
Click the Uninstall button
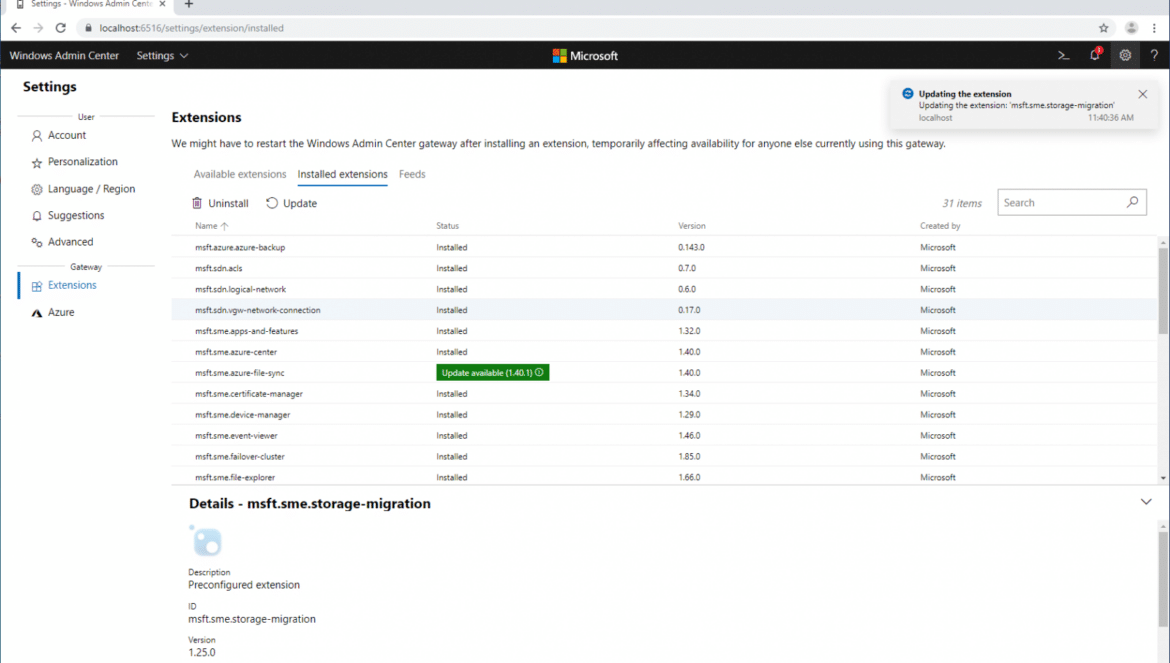tap(220, 203)
